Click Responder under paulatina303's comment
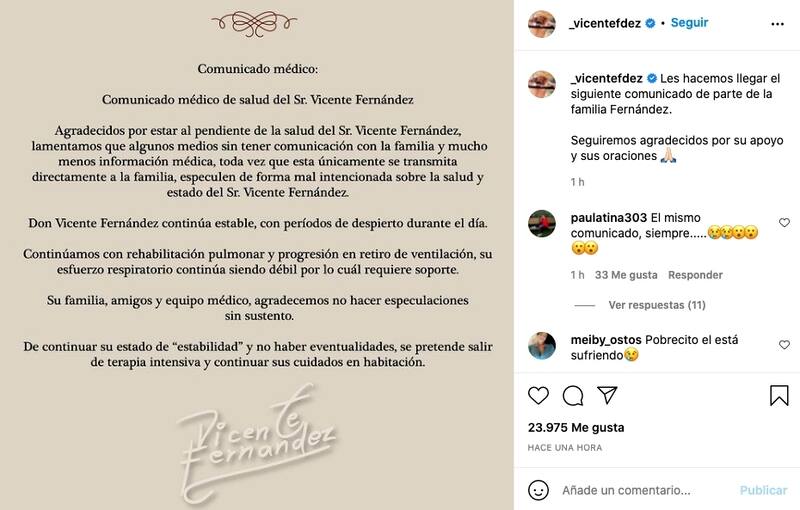 [695, 275]
